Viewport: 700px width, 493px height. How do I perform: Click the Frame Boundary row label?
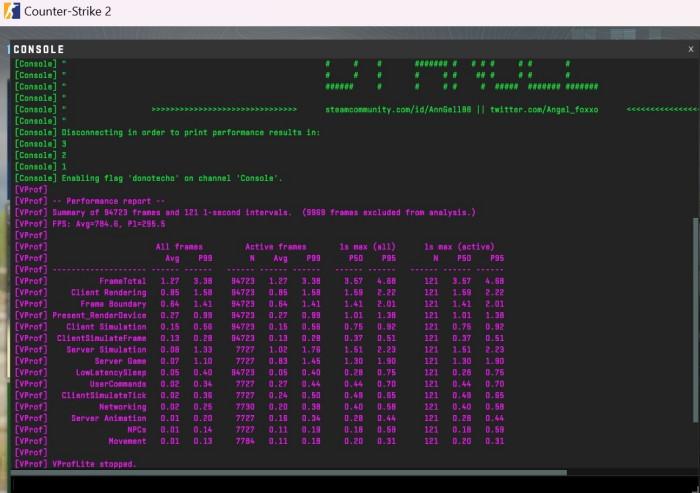(x=113, y=304)
